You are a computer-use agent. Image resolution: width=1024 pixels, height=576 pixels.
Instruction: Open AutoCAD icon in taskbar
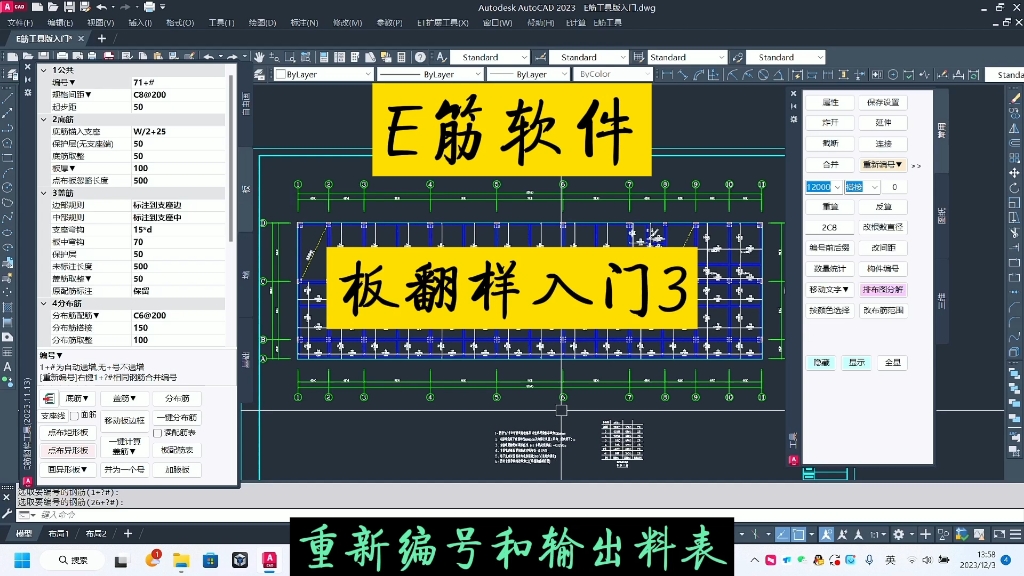pyautogui.click(x=269, y=560)
